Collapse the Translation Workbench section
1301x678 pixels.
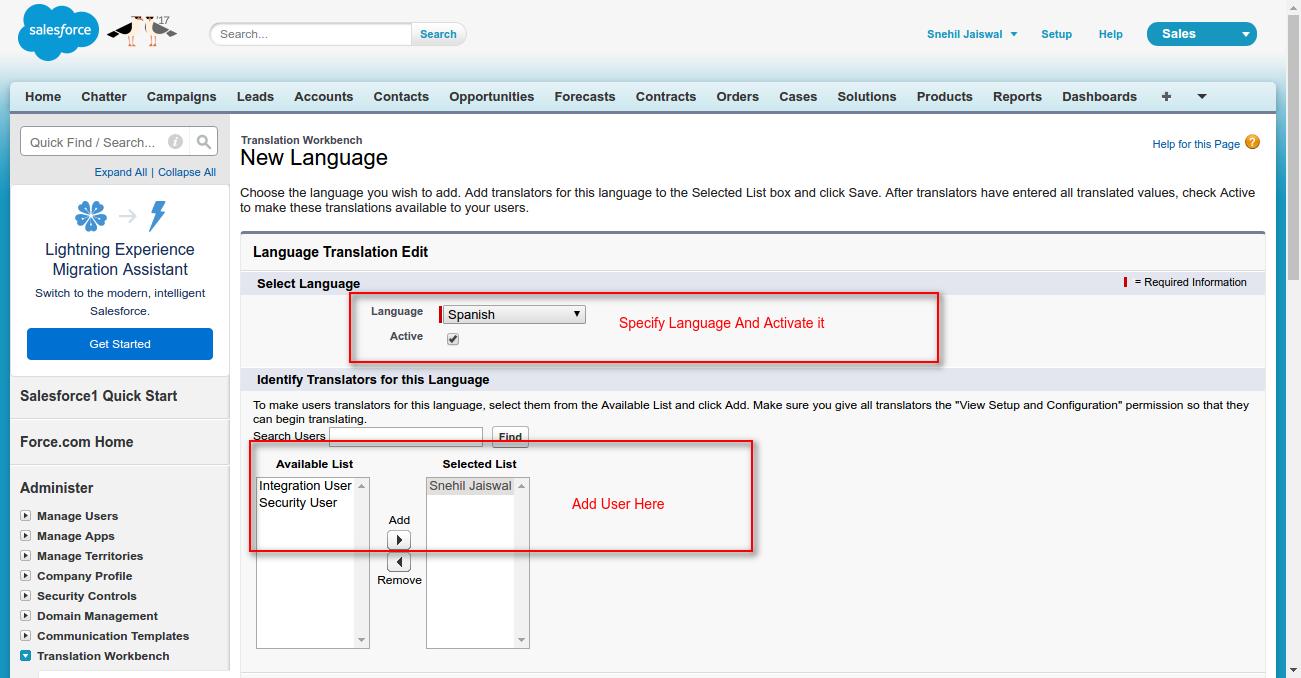pyautogui.click(x=26, y=656)
